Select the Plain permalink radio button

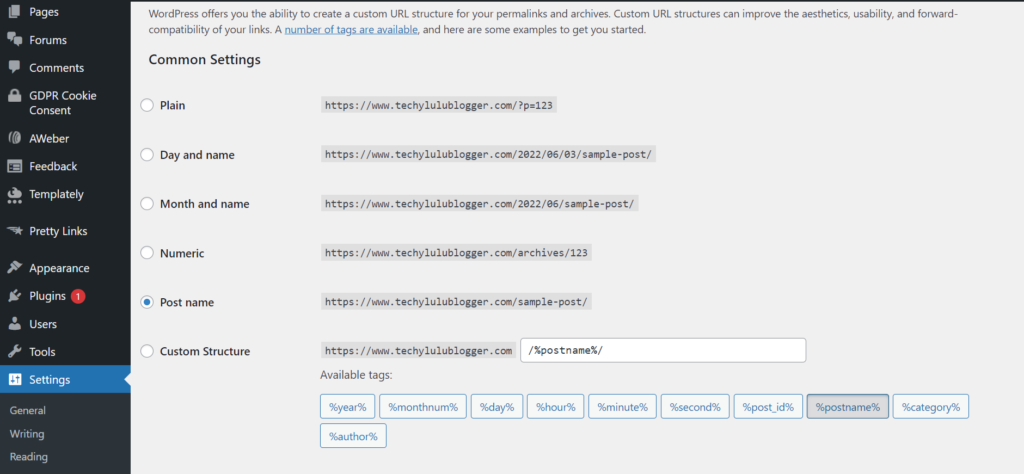148,105
